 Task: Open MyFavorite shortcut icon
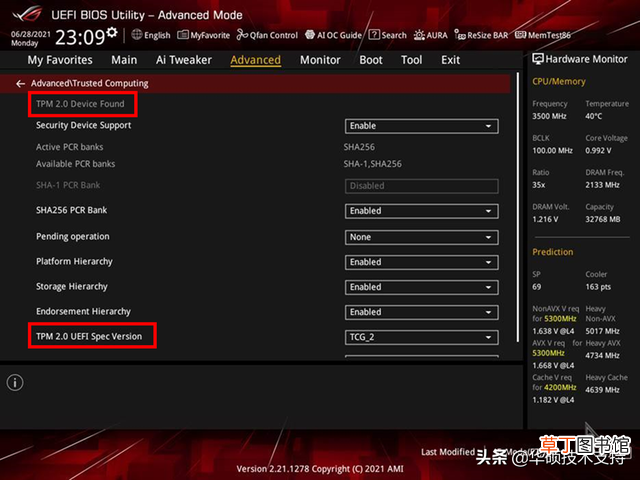click(182, 35)
